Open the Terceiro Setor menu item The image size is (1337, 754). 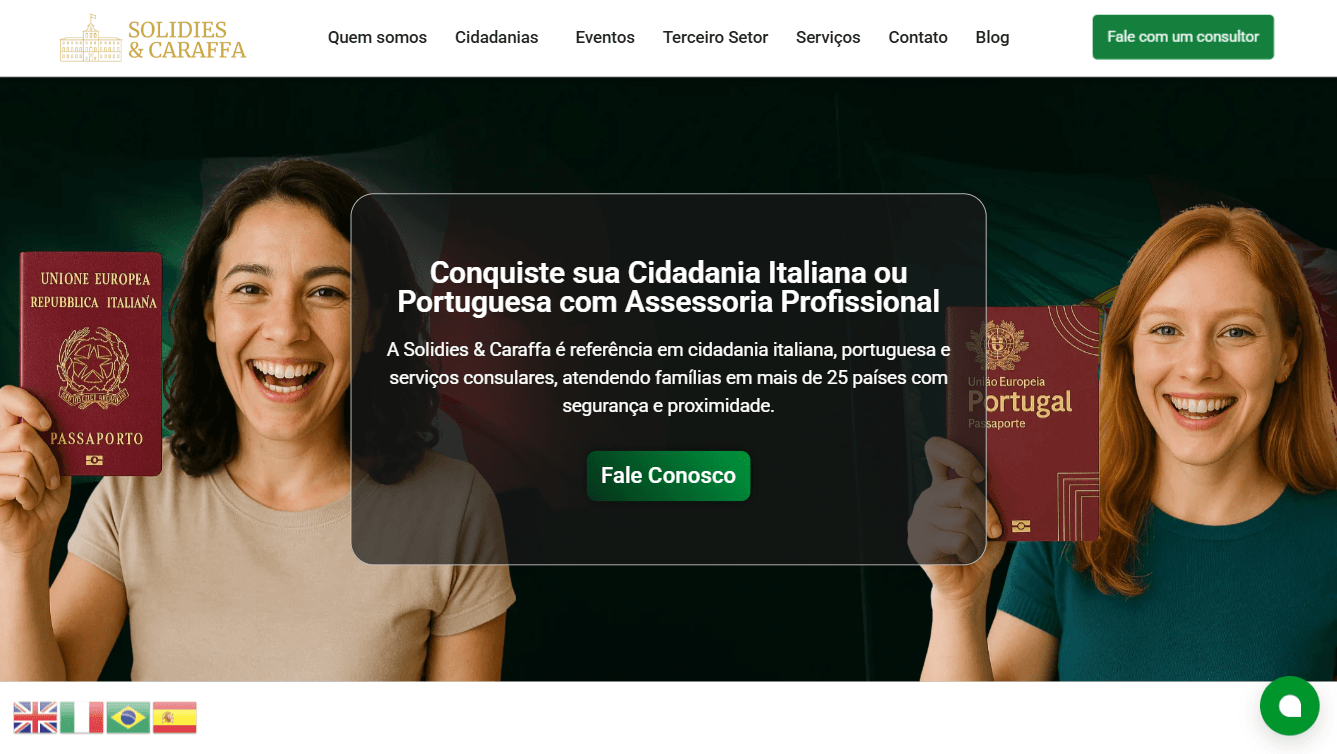(x=715, y=38)
